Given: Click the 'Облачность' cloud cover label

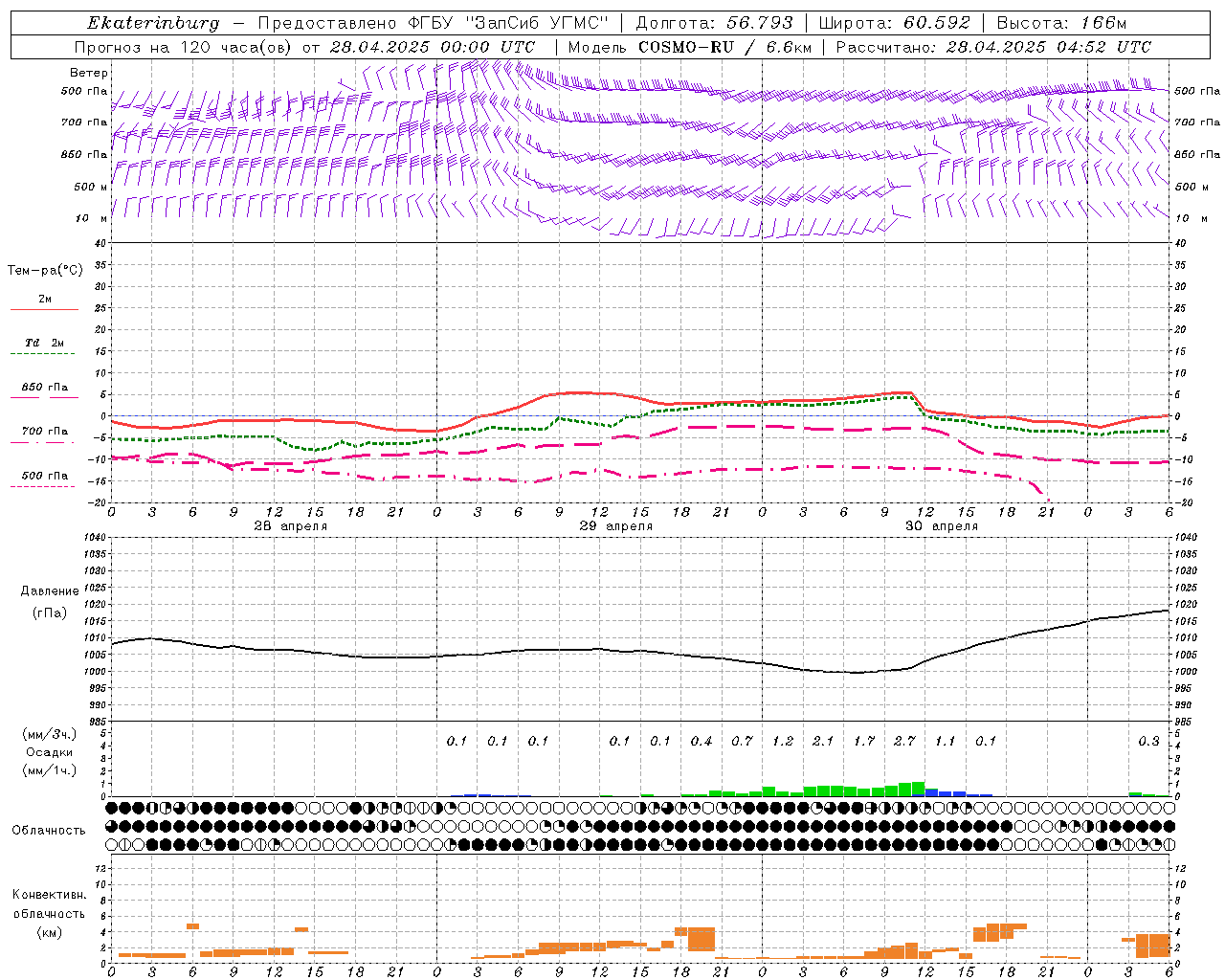Looking at the screenshot, I should pyautogui.click(x=49, y=831).
